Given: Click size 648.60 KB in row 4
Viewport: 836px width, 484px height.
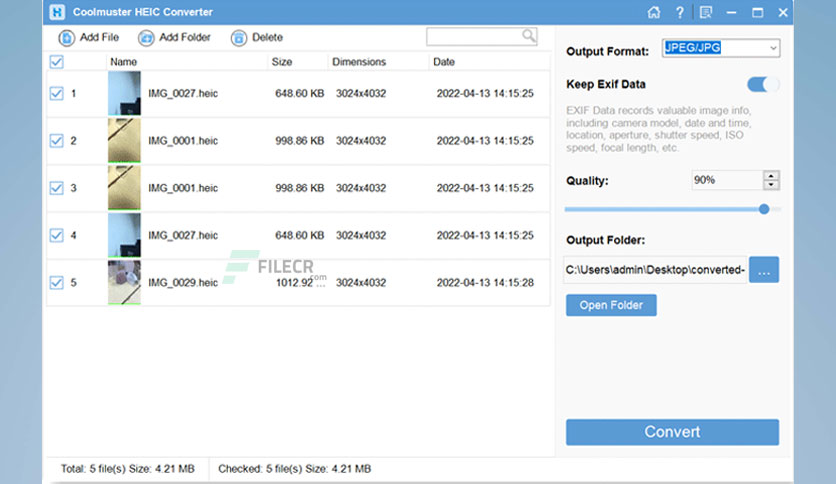Looking at the screenshot, I should point(300,235).
